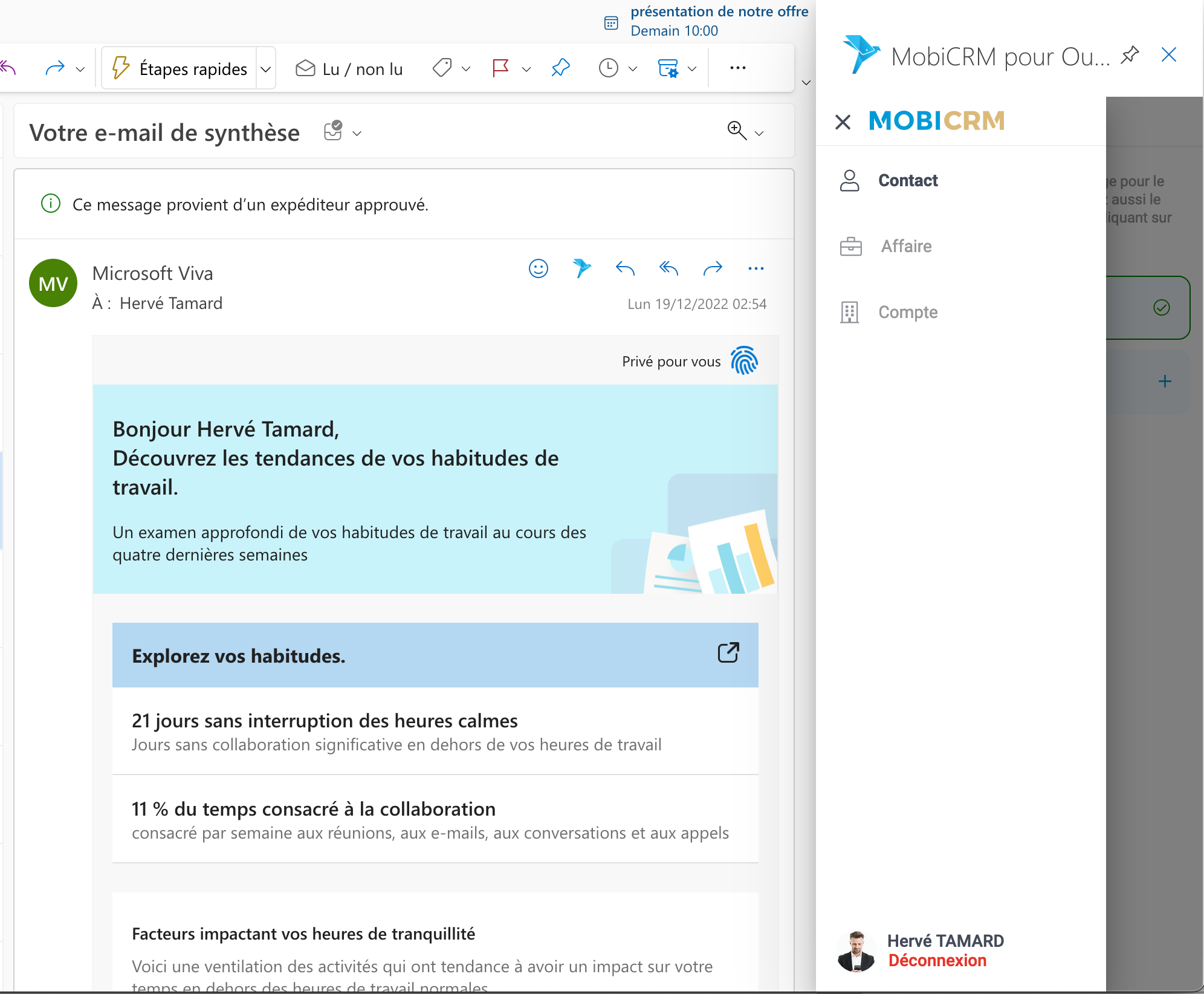Toggle Lu / non lu status
Viewport: 1204px width, 994px height.
pos(349,69)
